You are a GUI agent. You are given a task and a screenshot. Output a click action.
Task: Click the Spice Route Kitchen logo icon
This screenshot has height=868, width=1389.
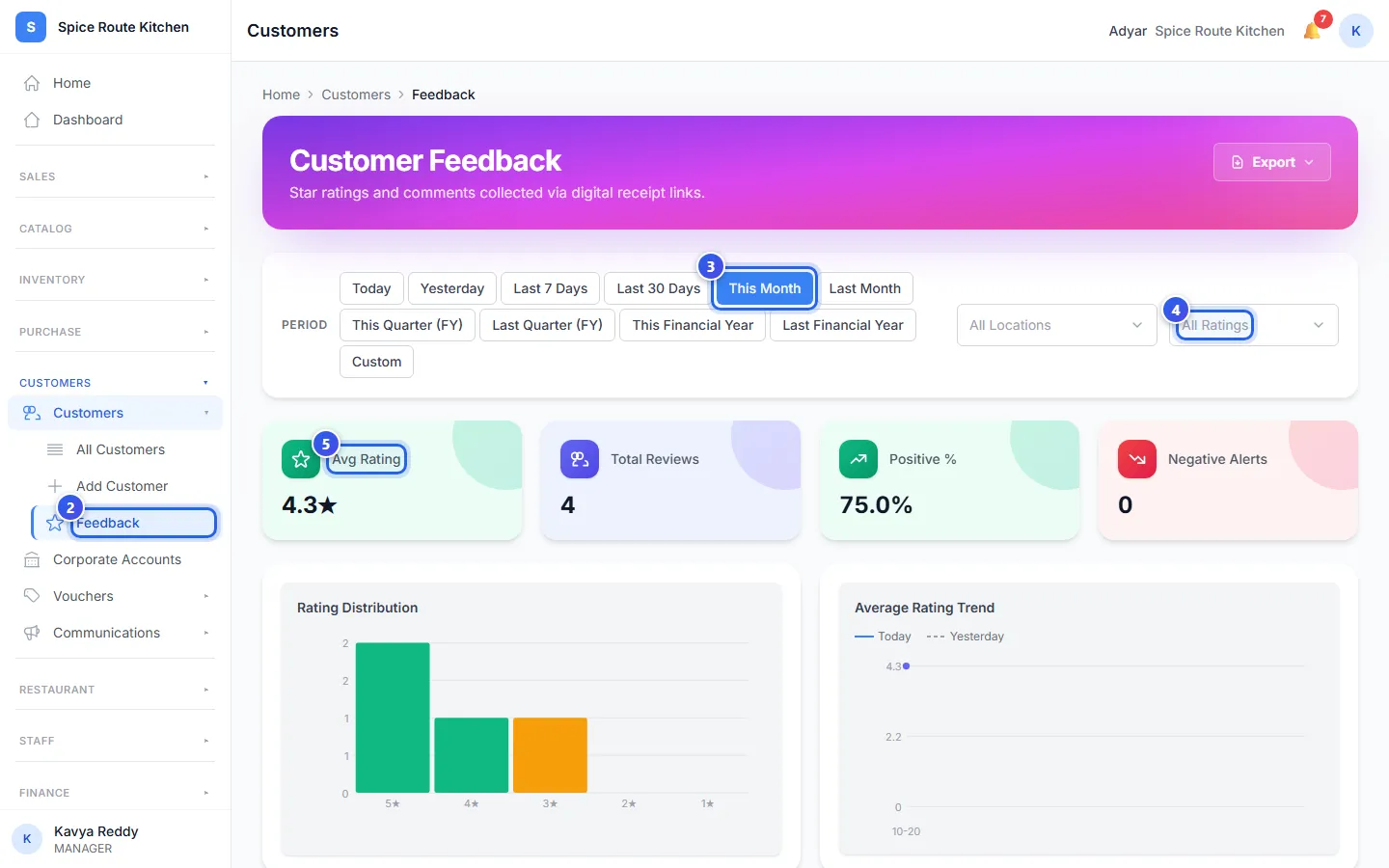(31, 27)
